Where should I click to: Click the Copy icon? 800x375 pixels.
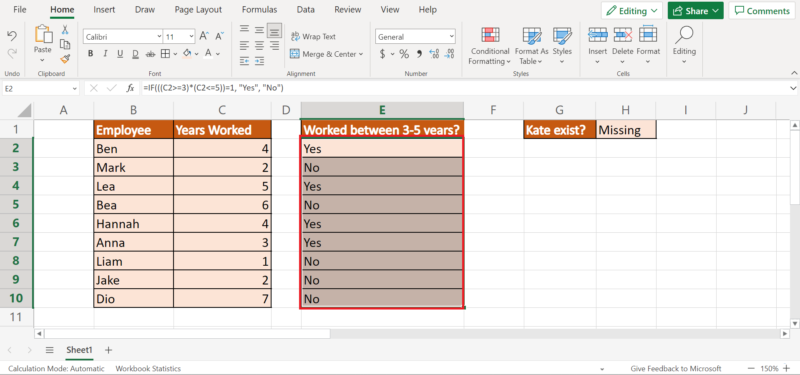point(65,44)
